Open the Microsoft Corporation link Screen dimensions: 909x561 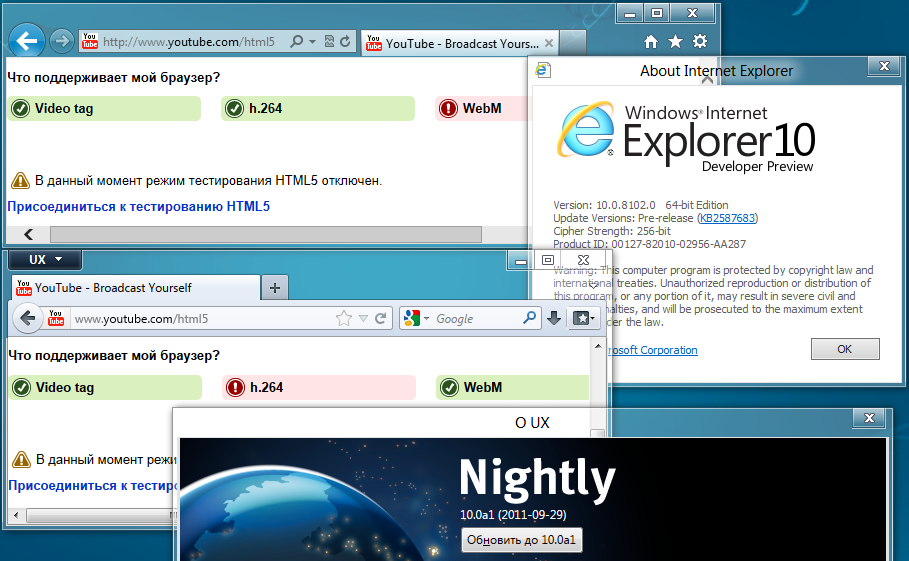coord(652,350)
